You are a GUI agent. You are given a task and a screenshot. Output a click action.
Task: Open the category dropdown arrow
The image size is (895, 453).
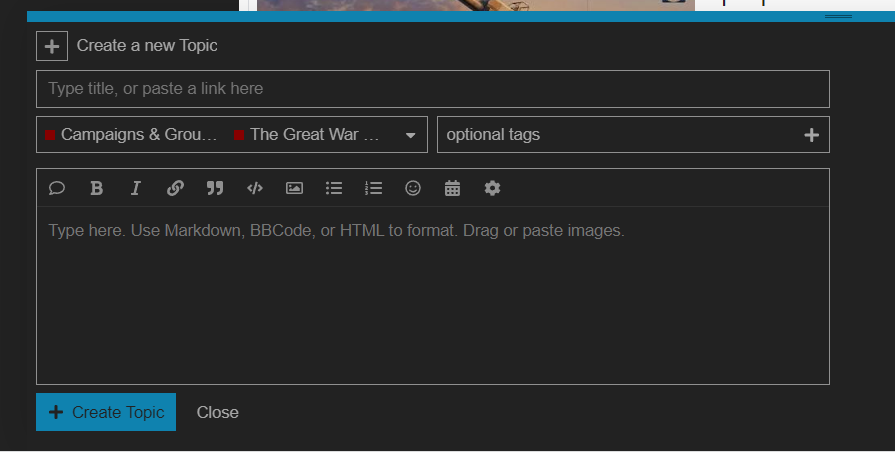(410, 135)
